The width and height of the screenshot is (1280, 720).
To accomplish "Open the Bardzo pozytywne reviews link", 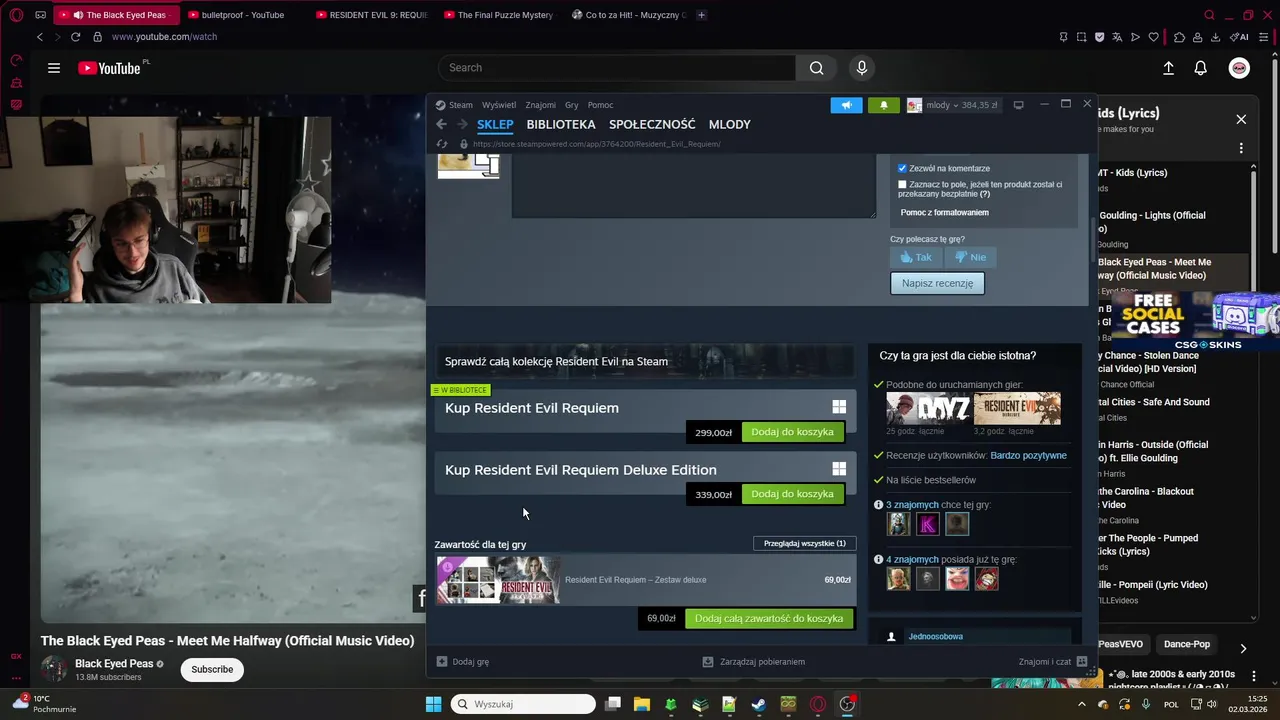I will (1028, 455).
